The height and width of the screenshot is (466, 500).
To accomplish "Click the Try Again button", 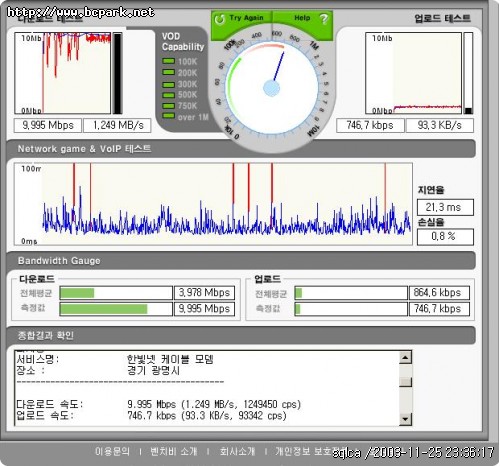I will coord(242,19).
